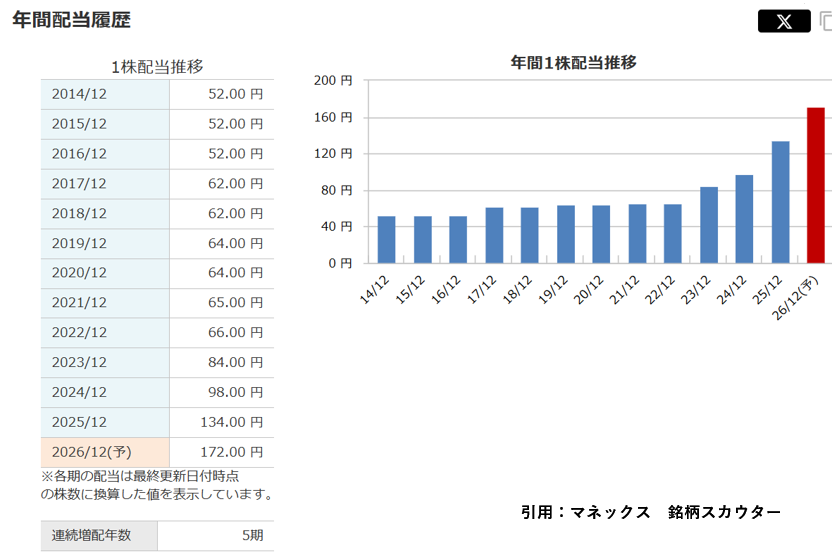Image resolution: width=832 pixels, height=553 pixels.
Task: Click the copy icon beside X button
Action: (825, 21)
